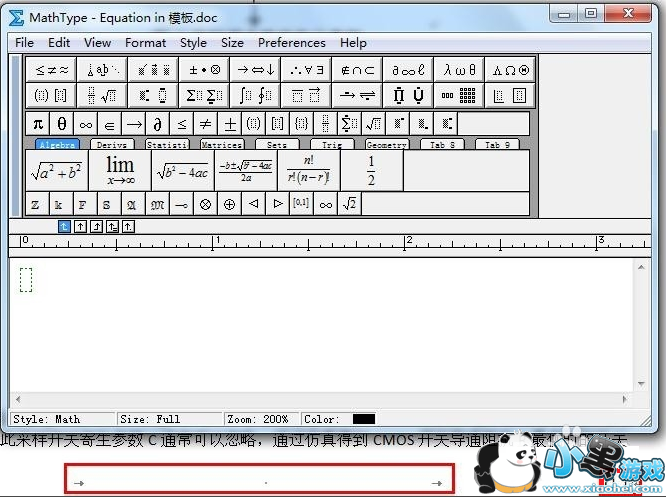Open the fraction and radical templates palette
This screenshot has height=497, width=666.
tap(103, 96)
